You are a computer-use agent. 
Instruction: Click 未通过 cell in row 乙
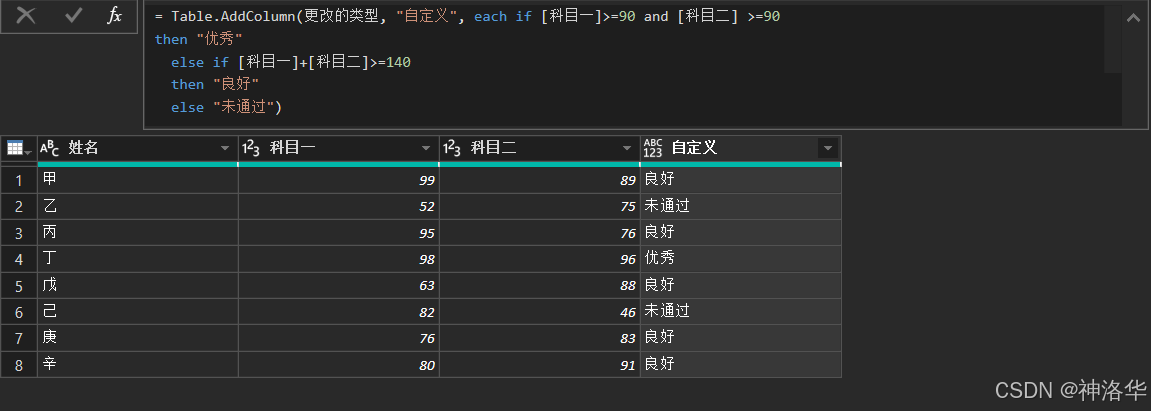tap(741, 207)
